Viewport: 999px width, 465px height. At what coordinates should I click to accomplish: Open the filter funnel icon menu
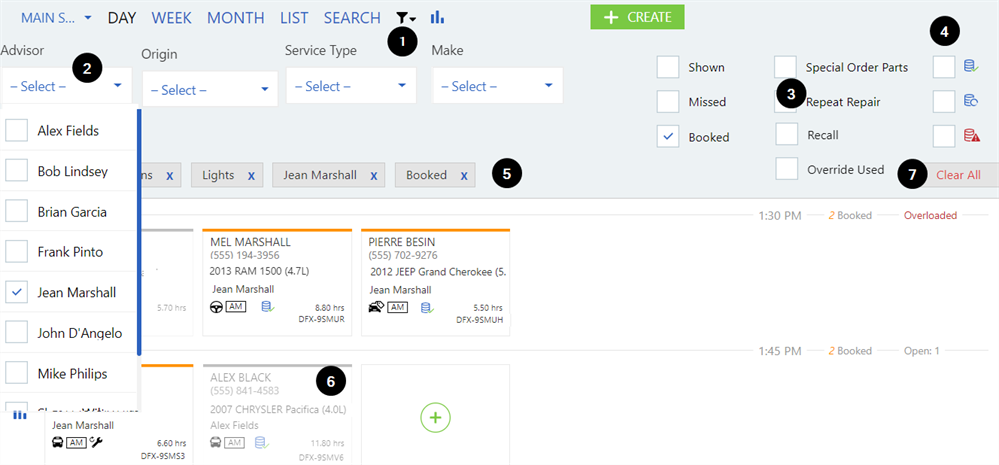(406, 18)
